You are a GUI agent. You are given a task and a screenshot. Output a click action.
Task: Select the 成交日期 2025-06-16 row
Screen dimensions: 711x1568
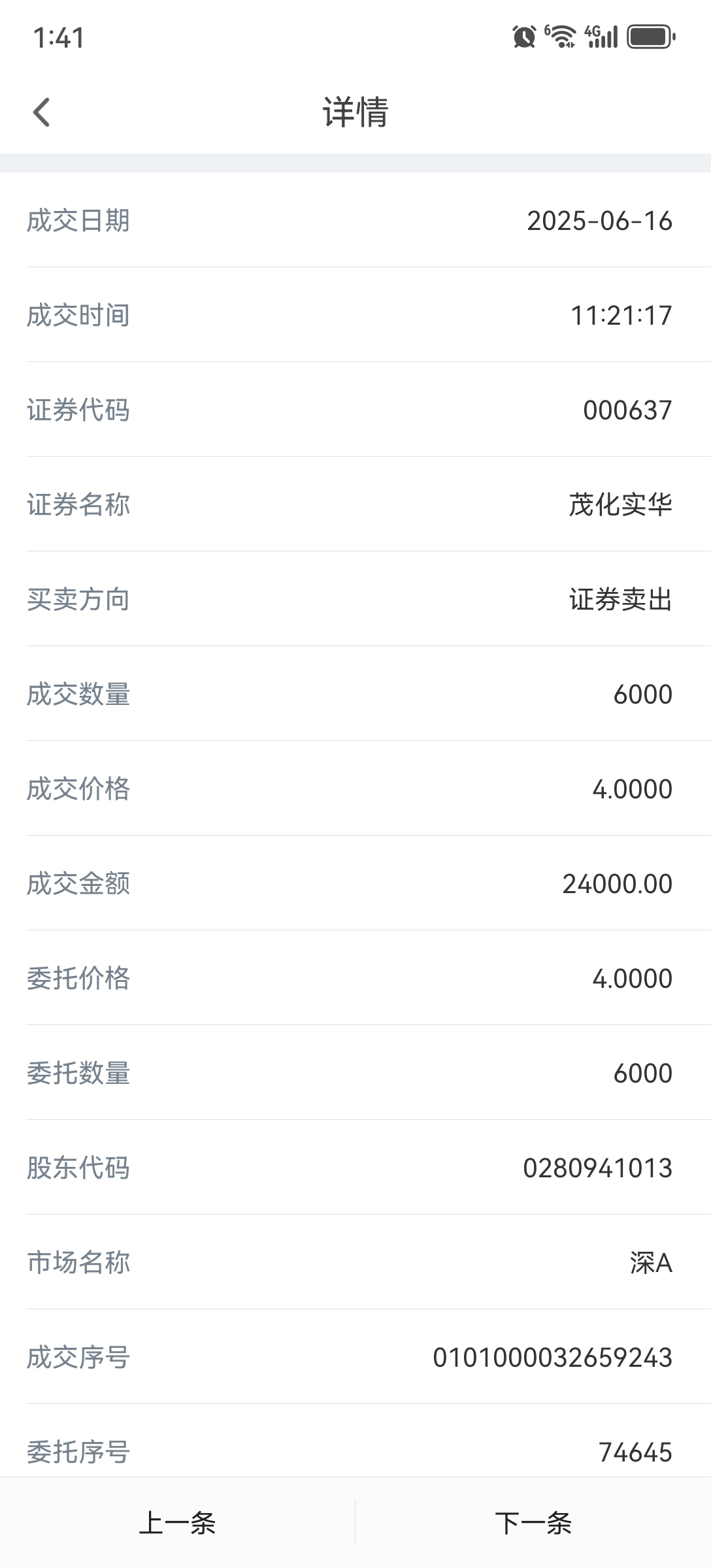355,220
